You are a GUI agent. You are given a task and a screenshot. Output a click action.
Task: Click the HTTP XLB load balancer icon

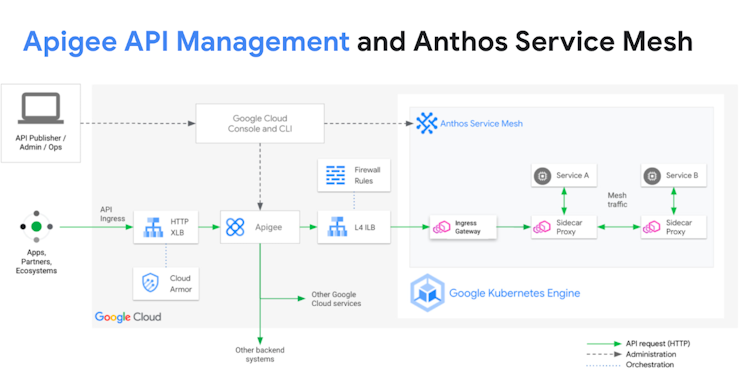click(153, 227)
